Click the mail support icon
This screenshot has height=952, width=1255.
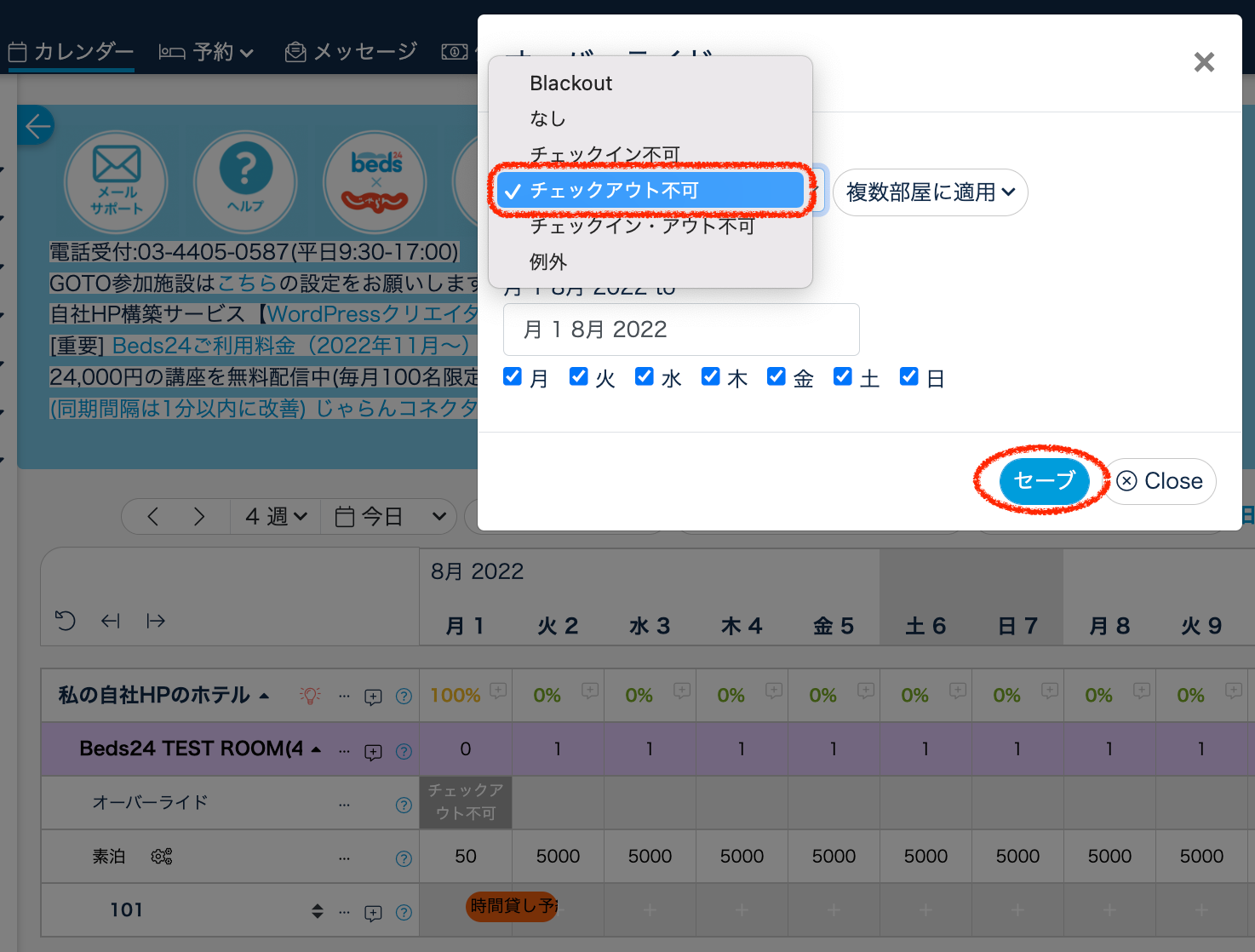click(x=117, y=181)
